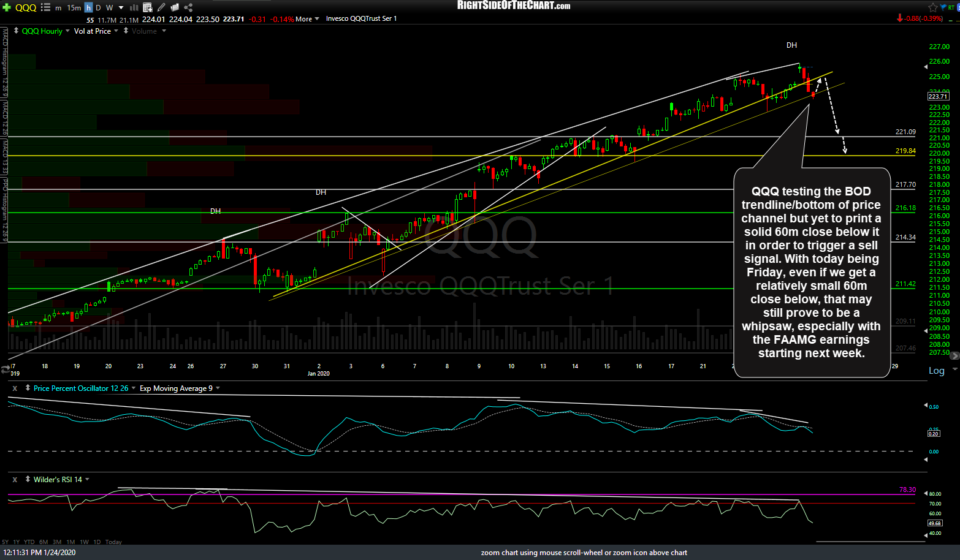Close the Price Percent Oscillator pane

pyautogui.click(x=15, y=388)
